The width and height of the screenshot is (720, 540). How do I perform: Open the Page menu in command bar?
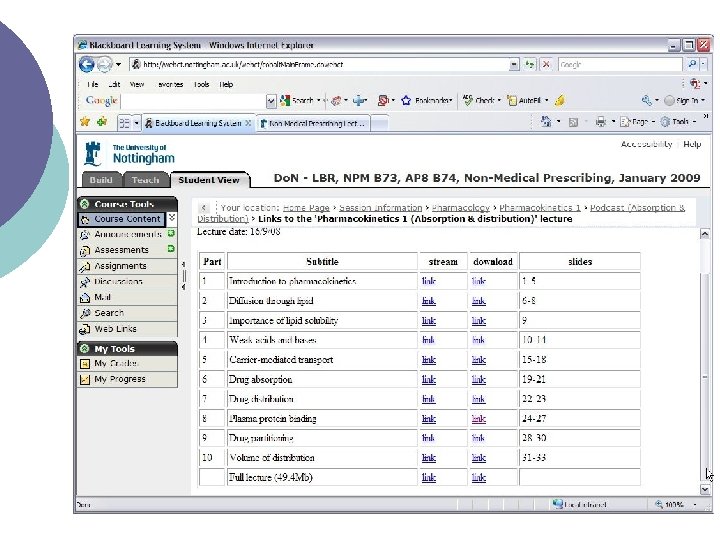click(x=636, y=122)
